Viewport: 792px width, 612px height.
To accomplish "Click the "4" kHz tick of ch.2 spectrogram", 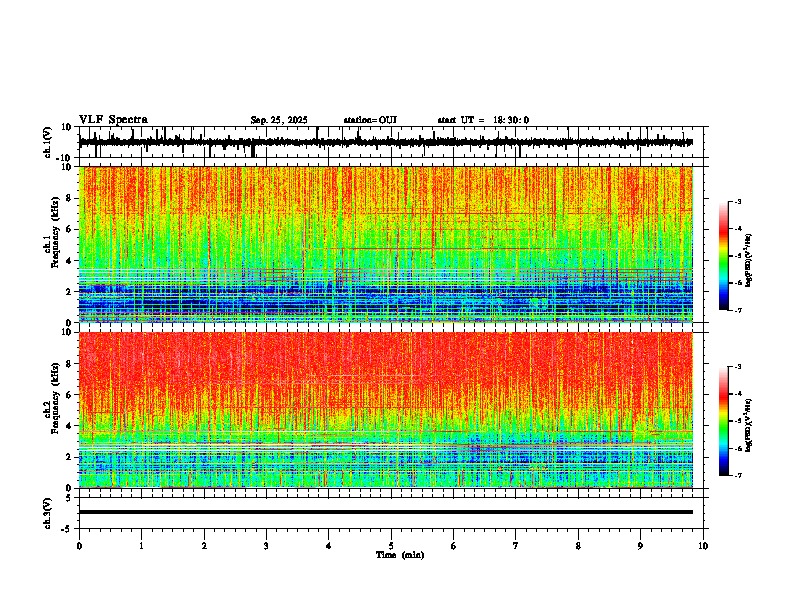I will pyautogui.click(x=70, y=426).
